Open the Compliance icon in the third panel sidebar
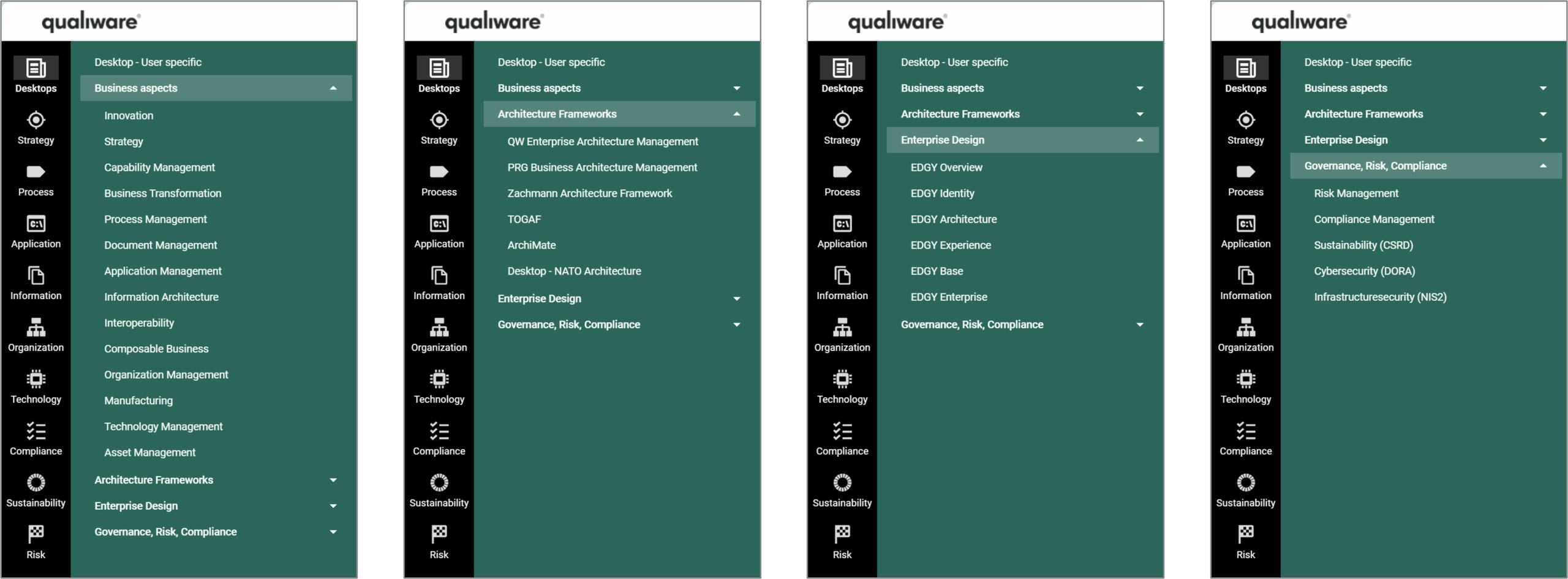The width and height of the screenshot is (1568, 579). point(842,431)
